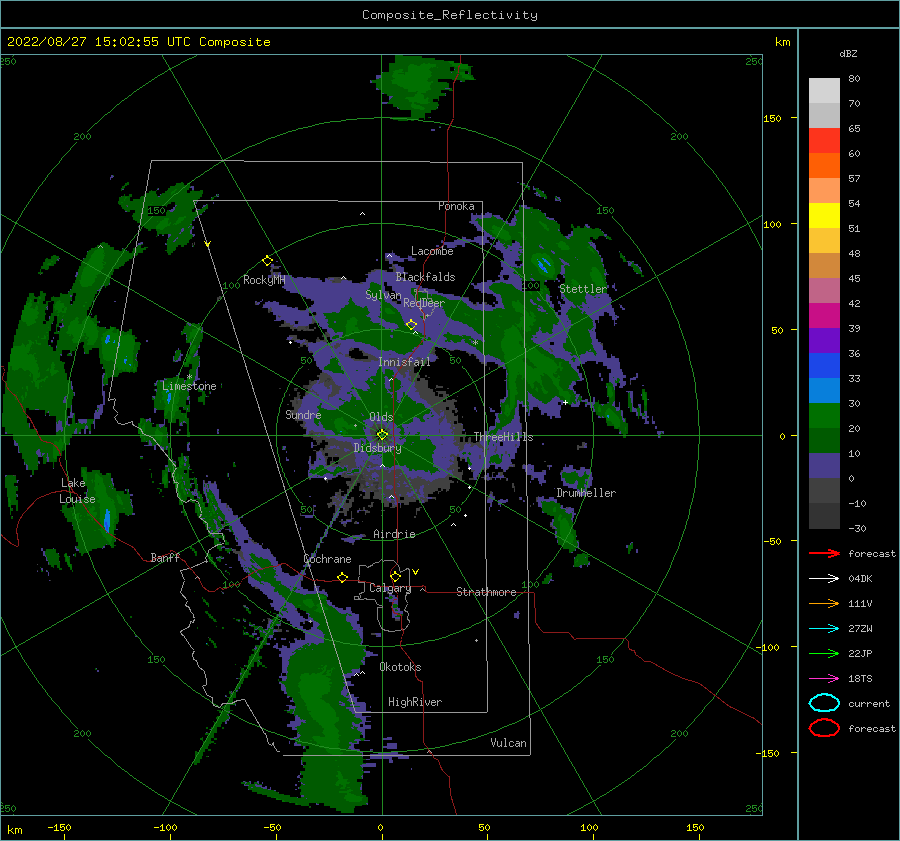
Task: Click the Didsbury city label
Action: pyautogui.click(x=377, y=448)
